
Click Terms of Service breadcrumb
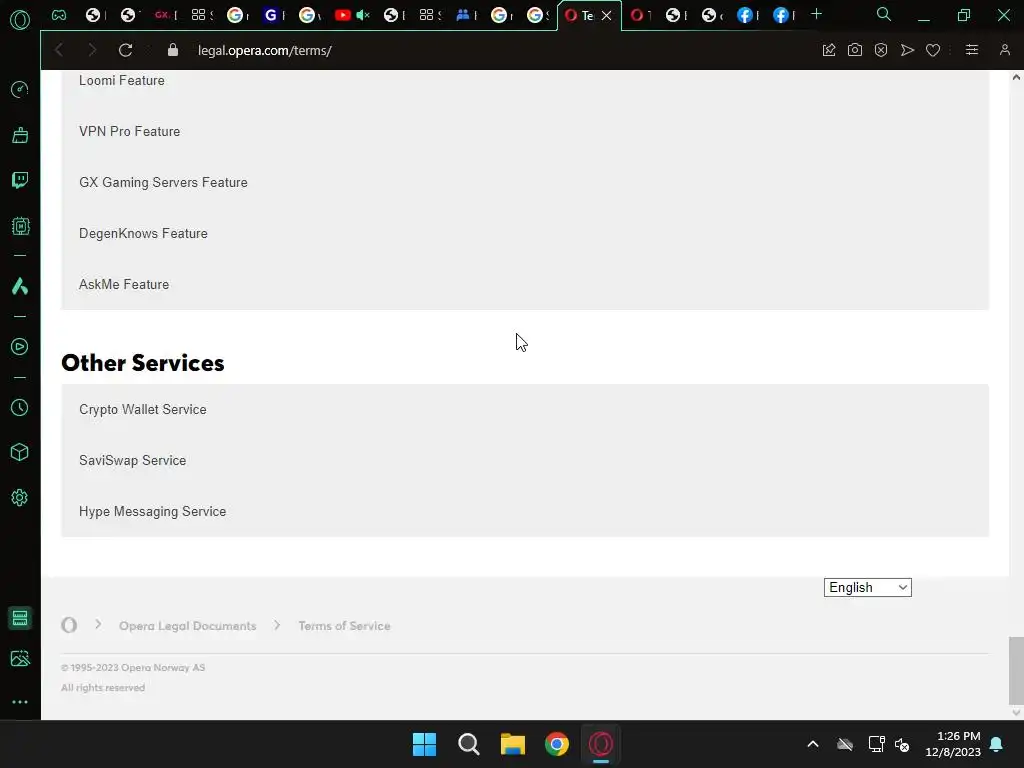coord(344,626)
